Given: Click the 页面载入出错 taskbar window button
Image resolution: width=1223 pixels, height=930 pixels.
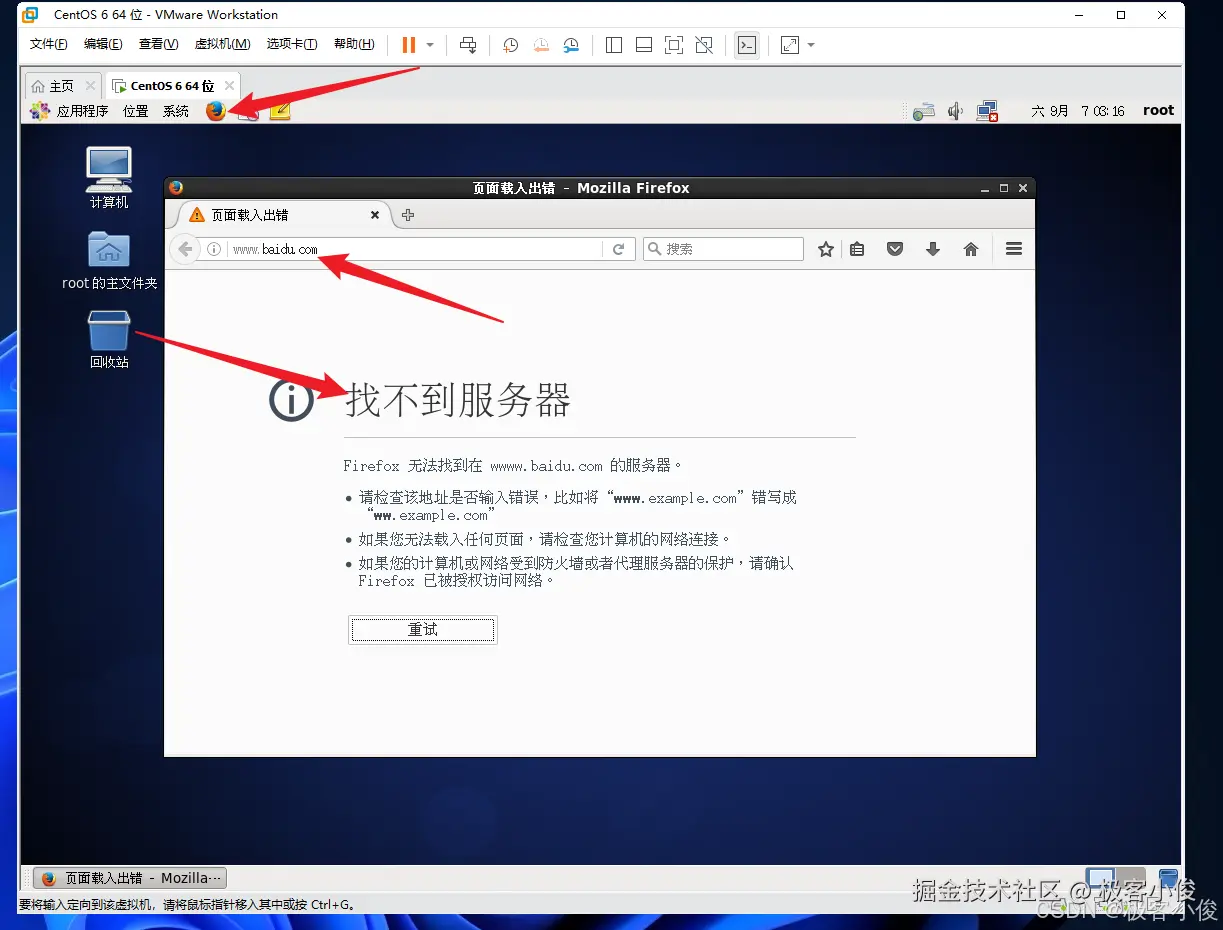Looking at the screenshot, I should (130, 878).
